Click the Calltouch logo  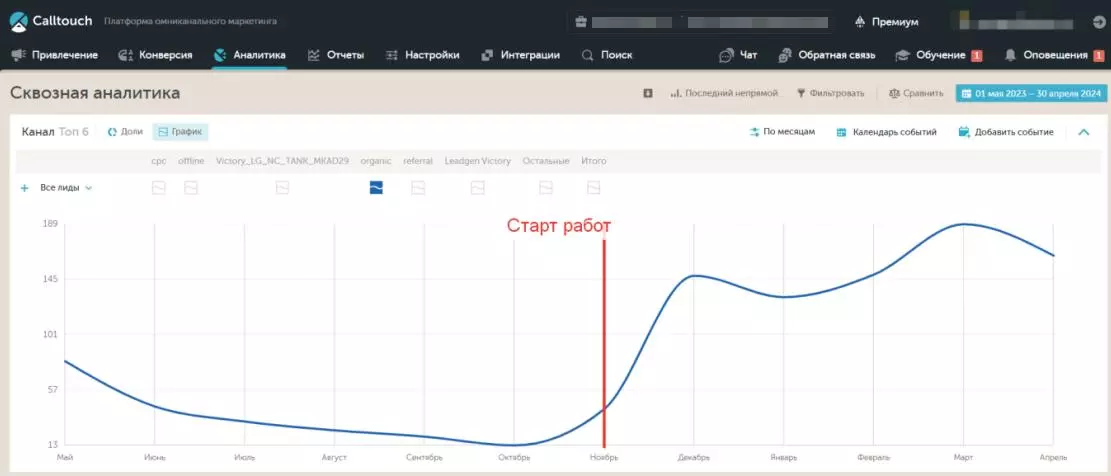(x=50, y=21)
